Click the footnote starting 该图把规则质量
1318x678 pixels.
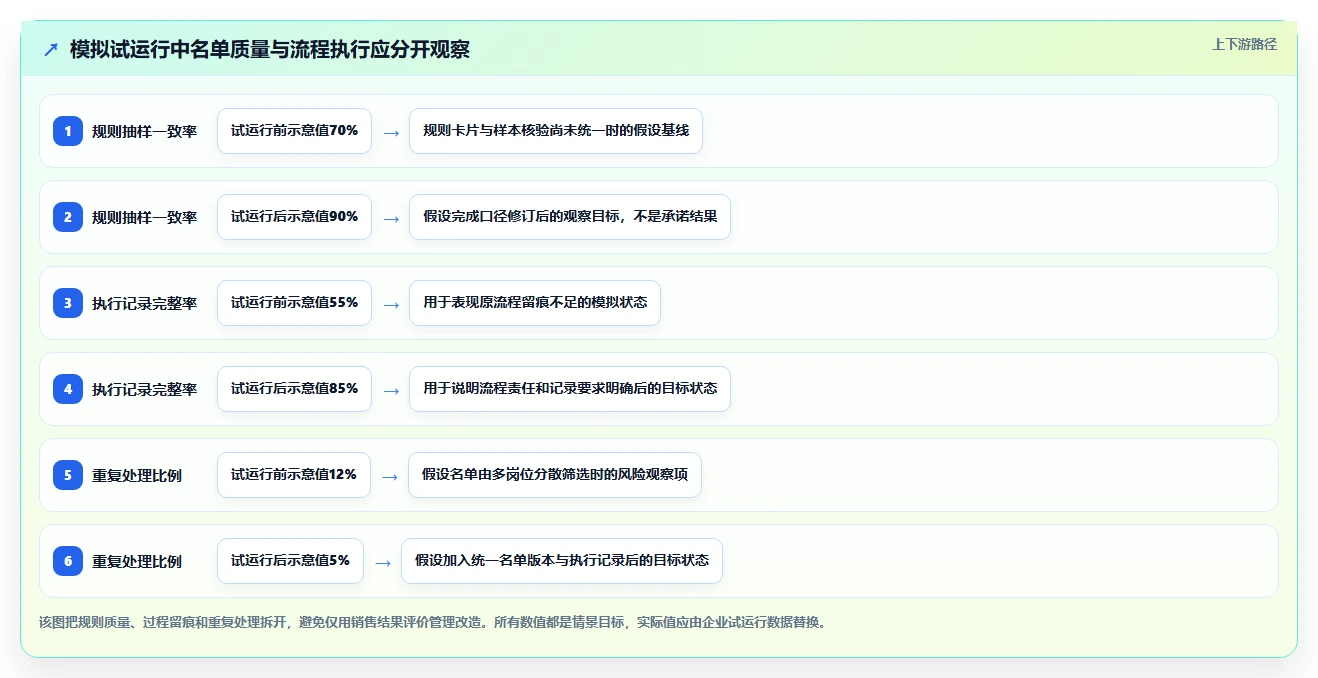tap(433, 622)
